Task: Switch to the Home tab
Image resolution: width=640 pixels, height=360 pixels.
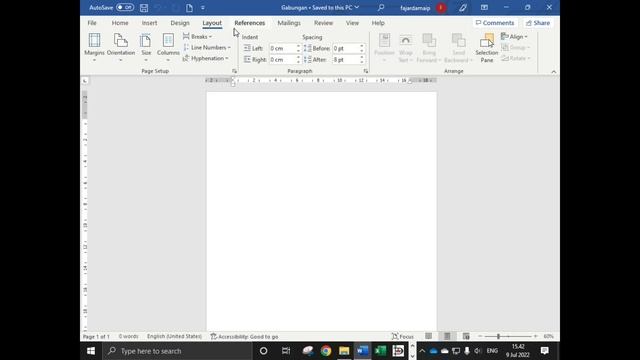Action: (120, 23)
